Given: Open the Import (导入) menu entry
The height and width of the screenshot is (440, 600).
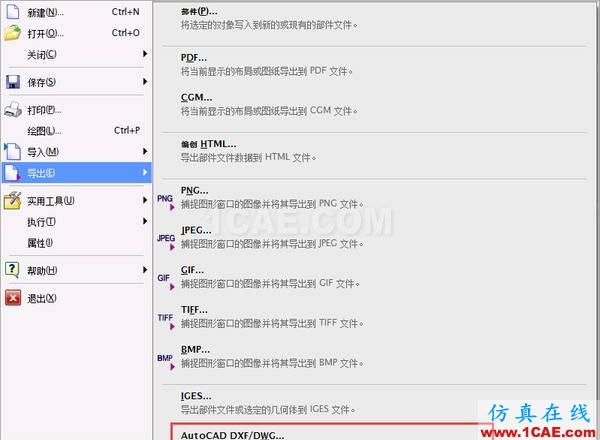Looking at the screenshot, I should (x=76, y=152).
